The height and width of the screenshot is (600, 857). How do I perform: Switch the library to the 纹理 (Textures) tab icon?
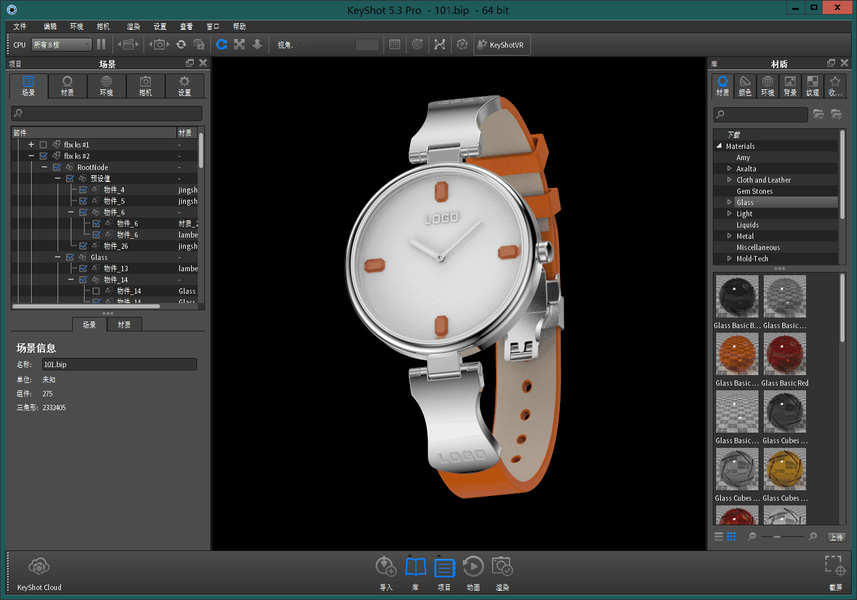(x=811, y=86)
